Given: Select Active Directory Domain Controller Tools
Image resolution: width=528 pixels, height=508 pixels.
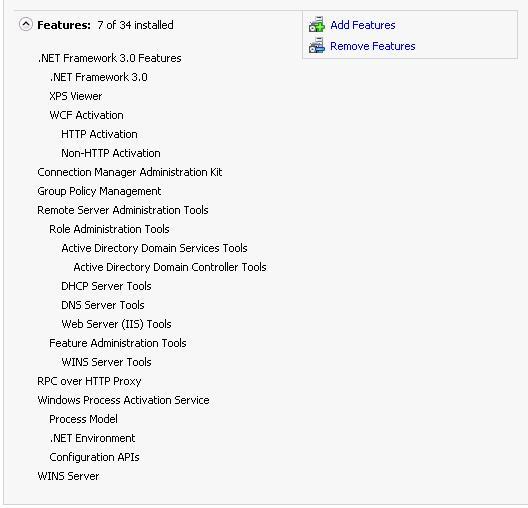Looking at the screenshot, I should pyautogui.click(x=170, y=267).
